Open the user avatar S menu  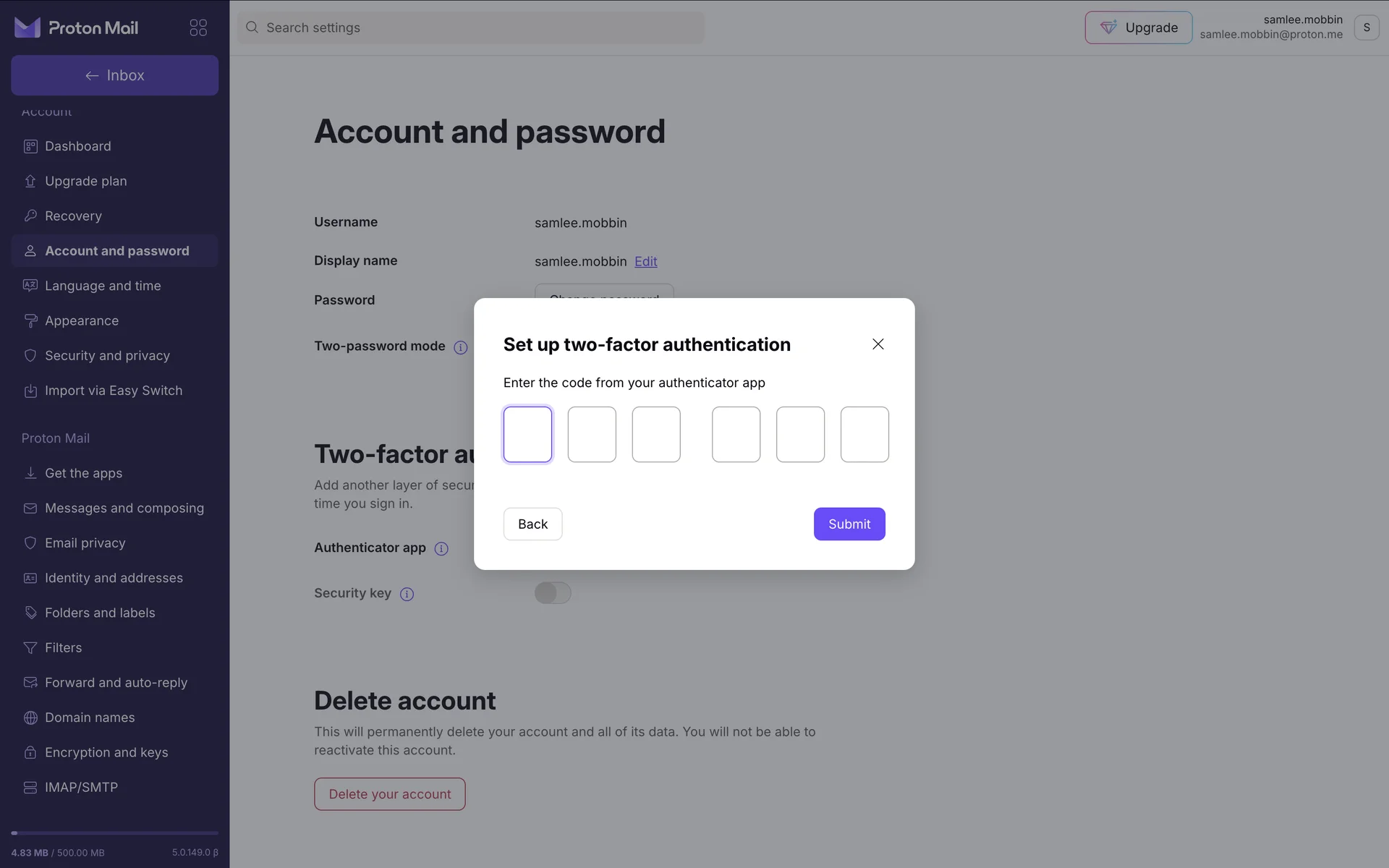point(1366,27)
